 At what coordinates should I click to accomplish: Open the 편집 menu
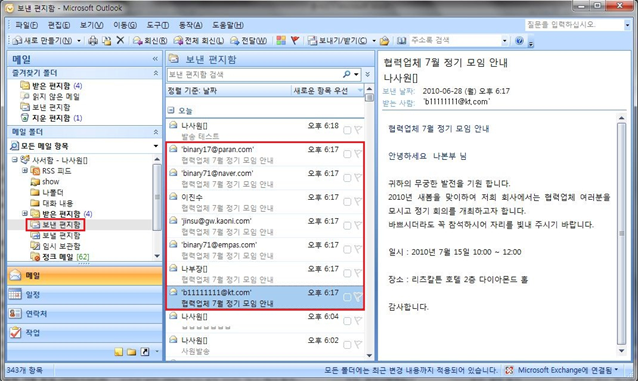pyautogui.click(x=59, y=25)
